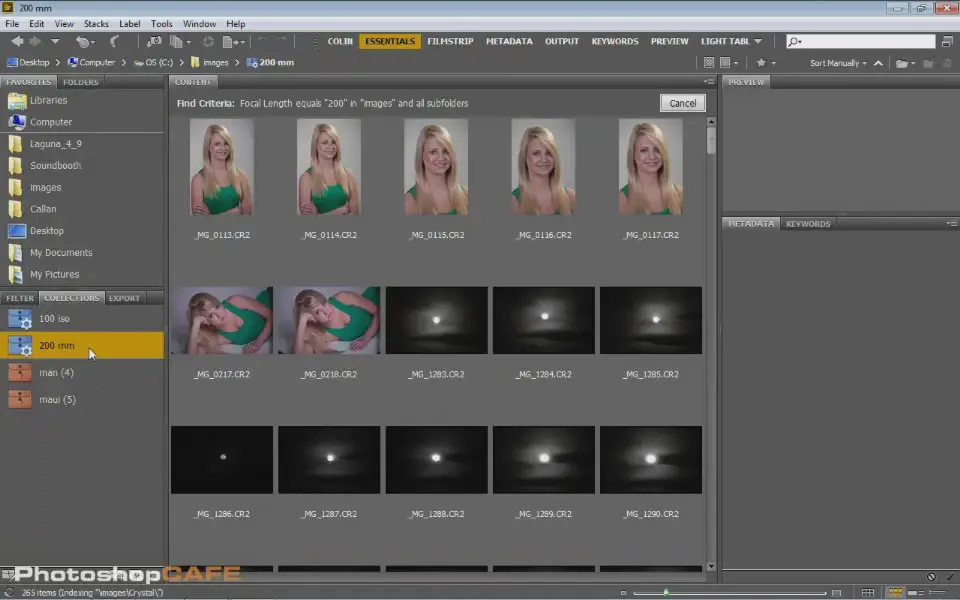Select view content as details
The width and height of the screenshot is (960, 600).
click(917, 593)
